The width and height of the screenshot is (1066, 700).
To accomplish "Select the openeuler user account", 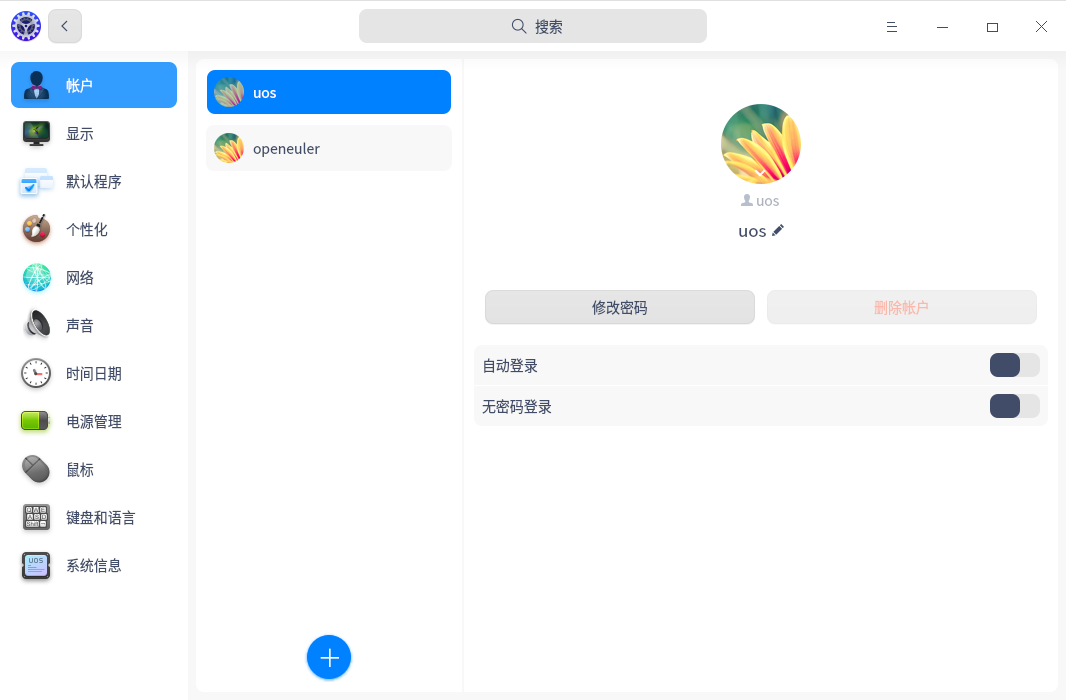I will pos(329,149).
